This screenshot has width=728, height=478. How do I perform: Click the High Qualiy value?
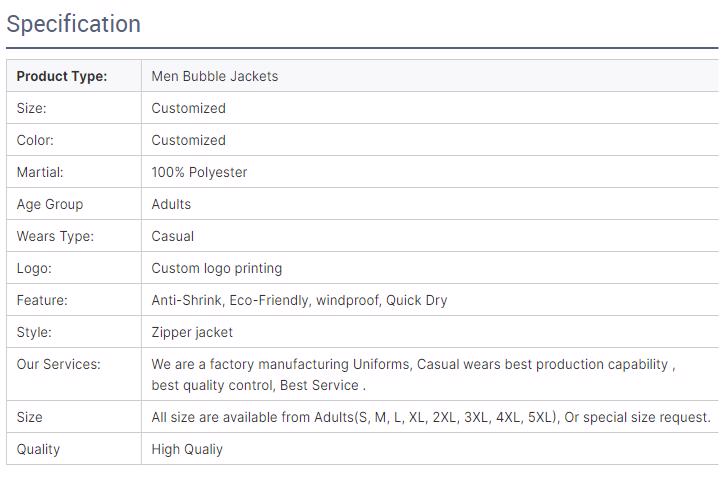coord(187,449)
